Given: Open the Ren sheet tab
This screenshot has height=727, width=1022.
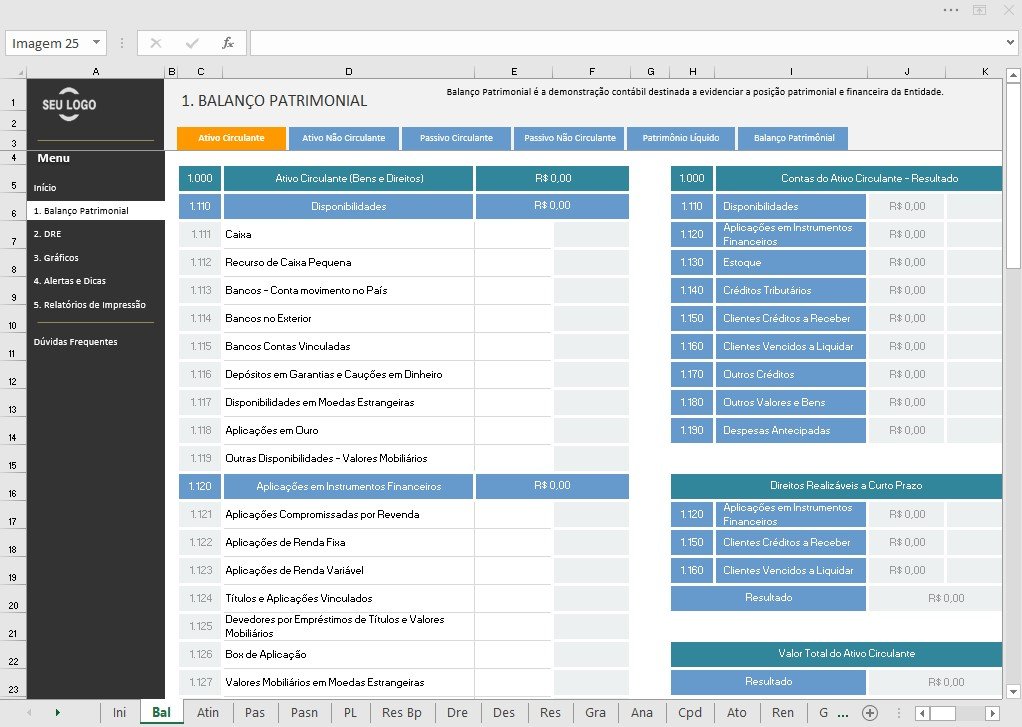Looking at the screenshot, I should coord(783,713).
